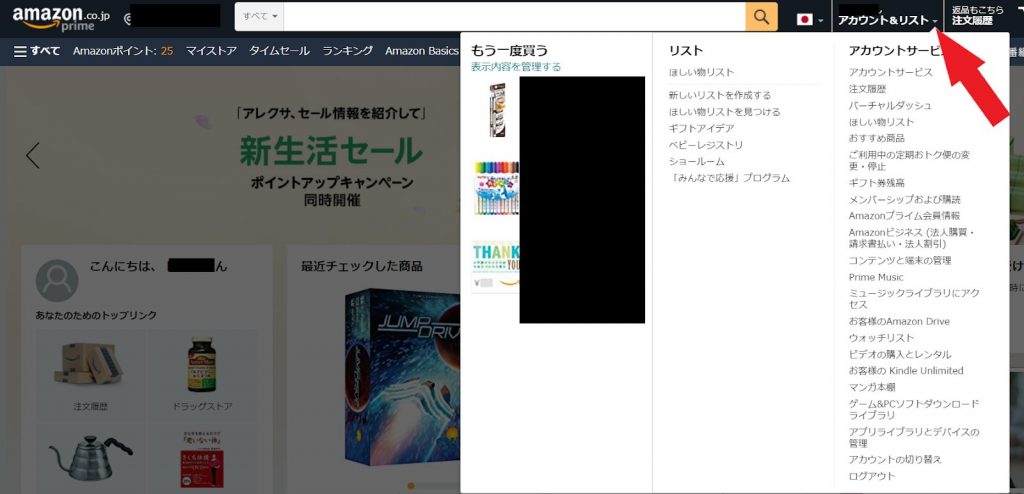Screen dimensions: 1024x494
Task: Click ログアウト to sign out
Action: pos(872,476)
